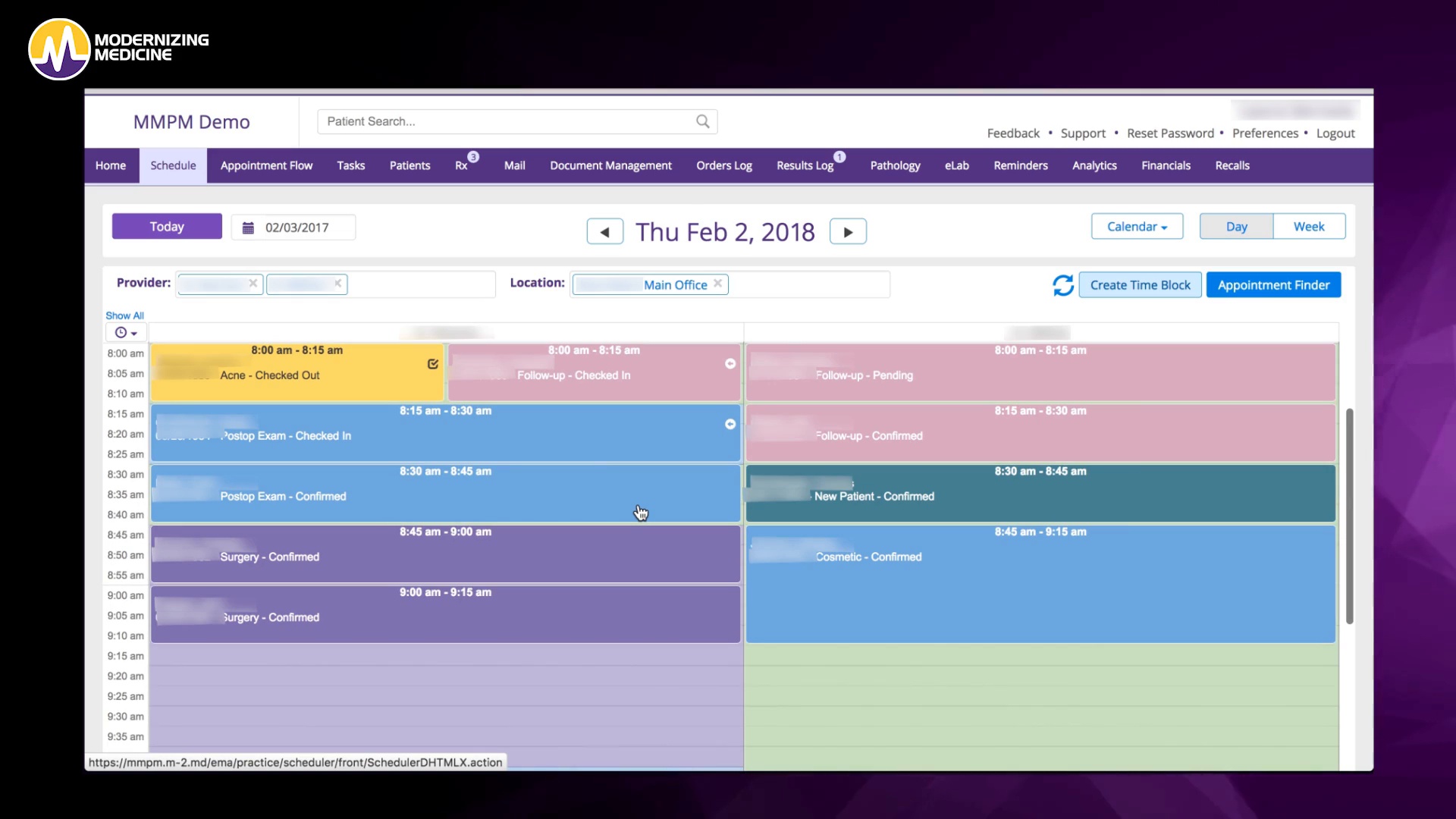The height and width of the screenshot is (819, 1456).
Task: Click the date field showing 02/03/2017
Action: click(297, 227)
